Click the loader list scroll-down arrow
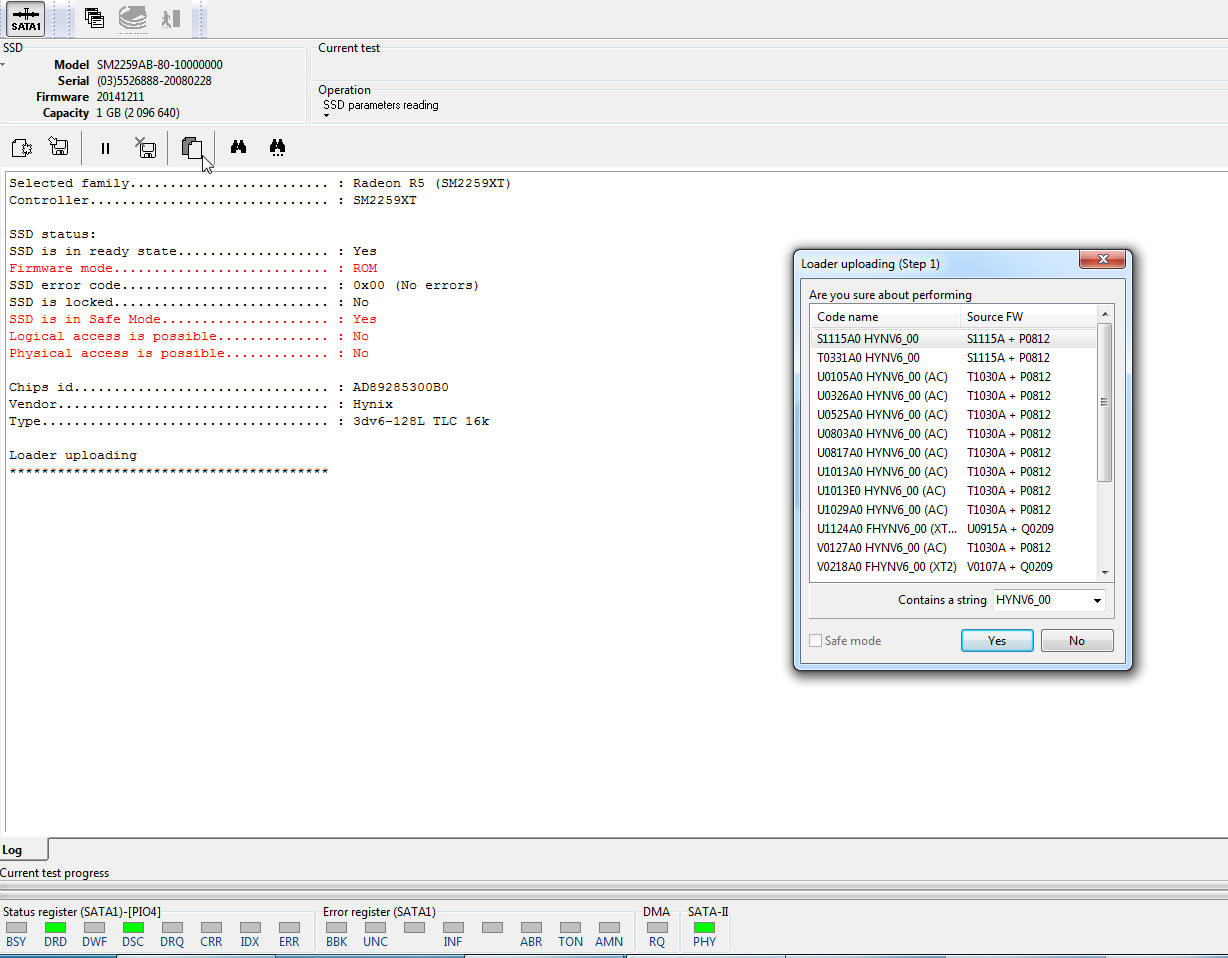The width and height of the screenshot is (1228, 958). [x=1105, y=573]
